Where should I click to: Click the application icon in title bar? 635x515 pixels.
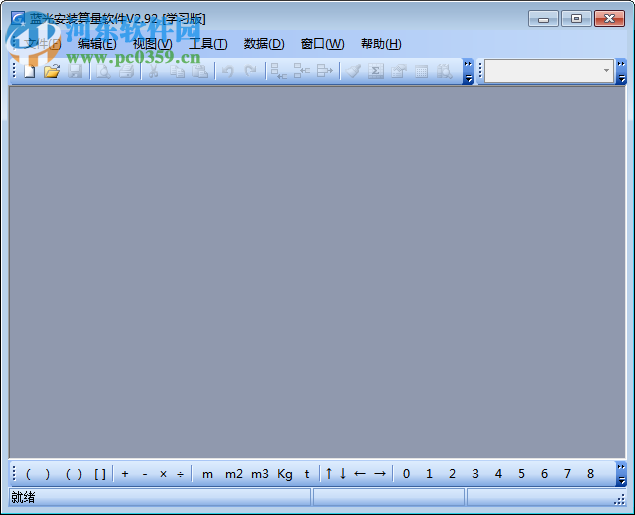[18, 19]
